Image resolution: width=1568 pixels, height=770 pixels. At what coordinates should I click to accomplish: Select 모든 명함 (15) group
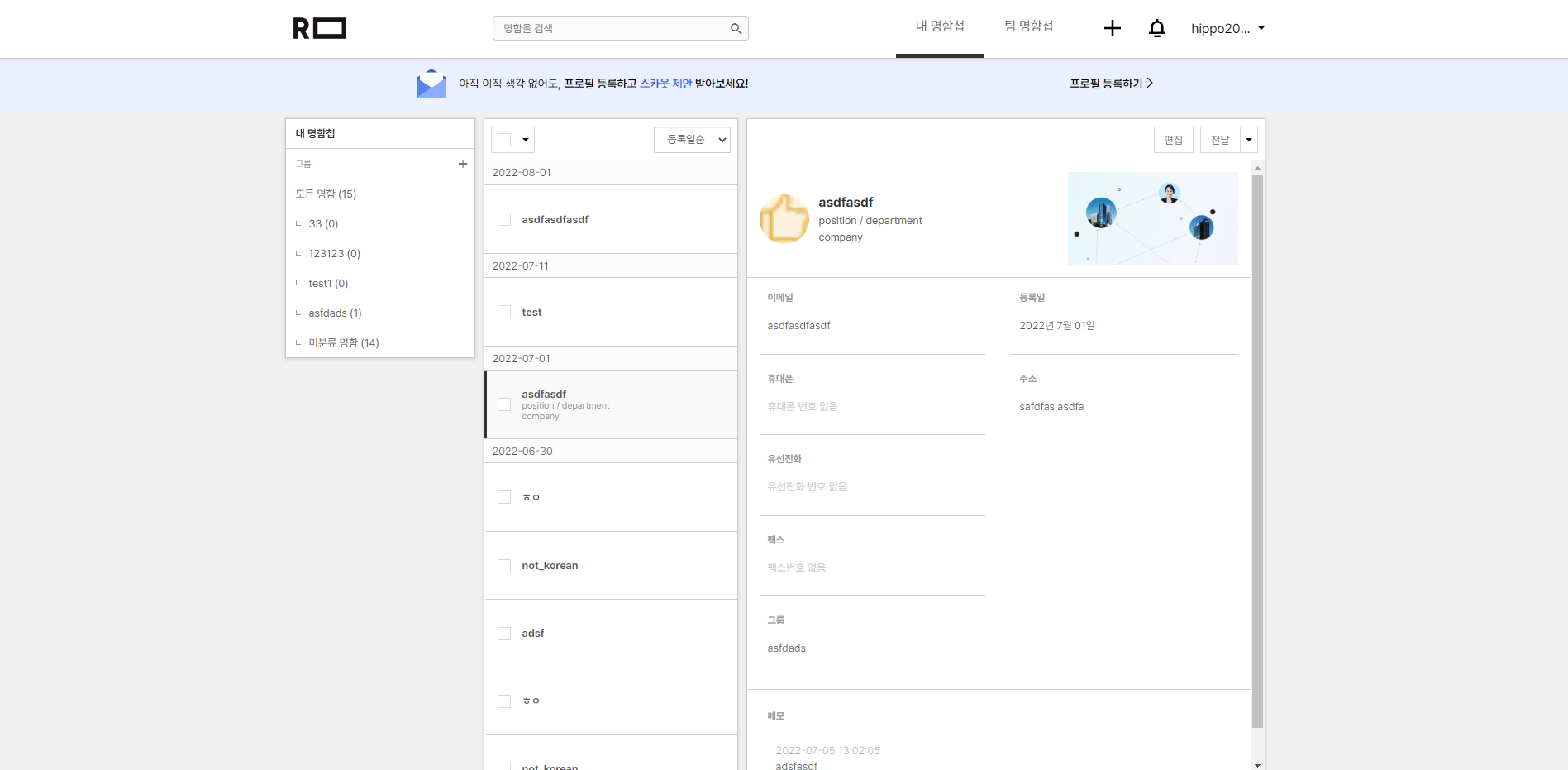point(326,194)
